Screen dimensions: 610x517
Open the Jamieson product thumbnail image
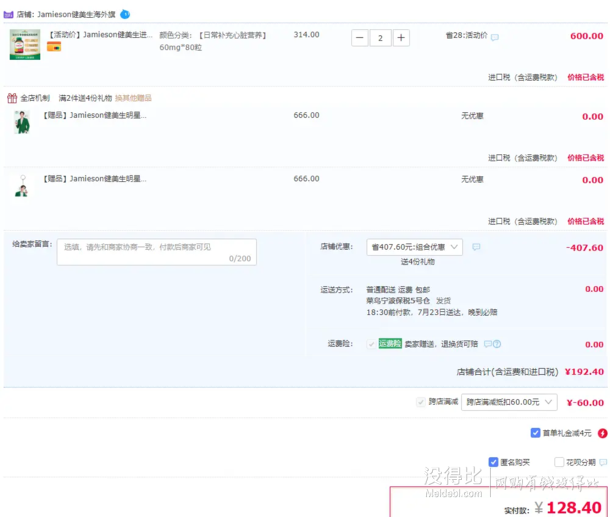25,44
